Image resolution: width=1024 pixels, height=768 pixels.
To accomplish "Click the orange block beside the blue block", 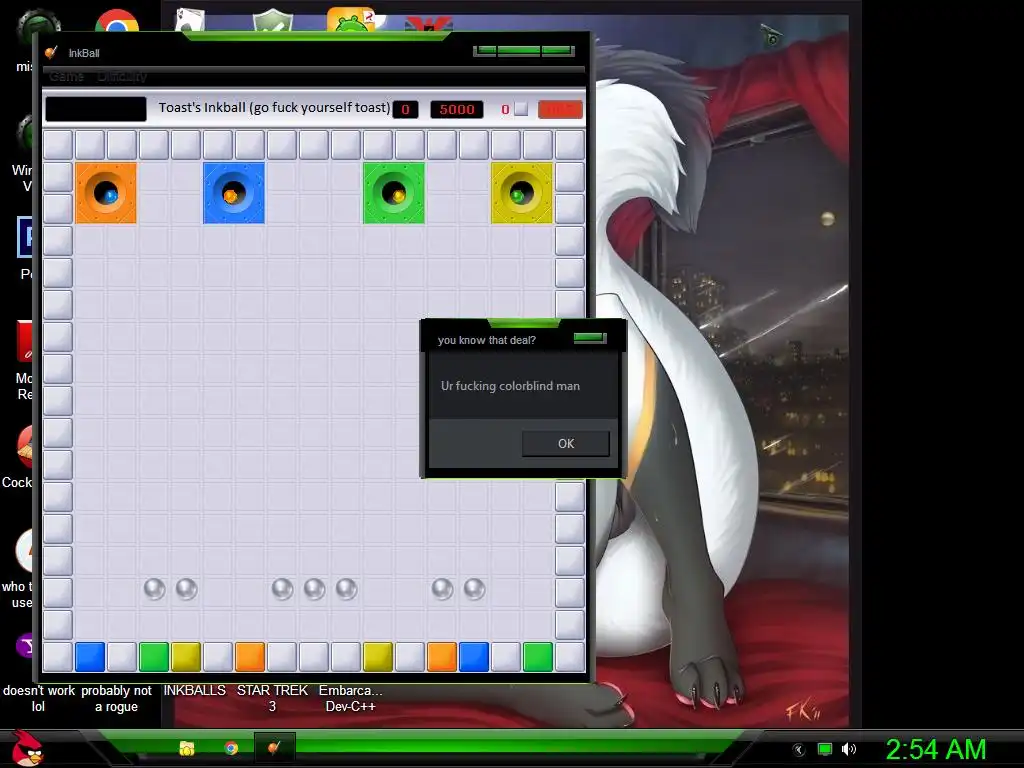I will (442, 657).
